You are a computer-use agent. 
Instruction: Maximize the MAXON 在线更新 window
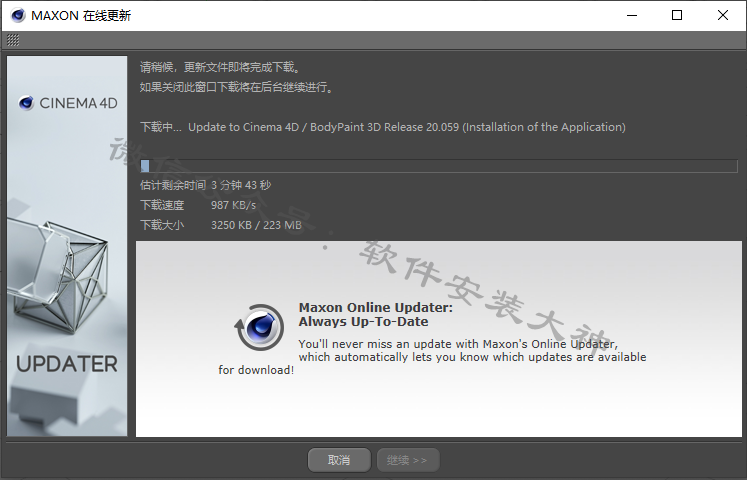coord(677,15)
